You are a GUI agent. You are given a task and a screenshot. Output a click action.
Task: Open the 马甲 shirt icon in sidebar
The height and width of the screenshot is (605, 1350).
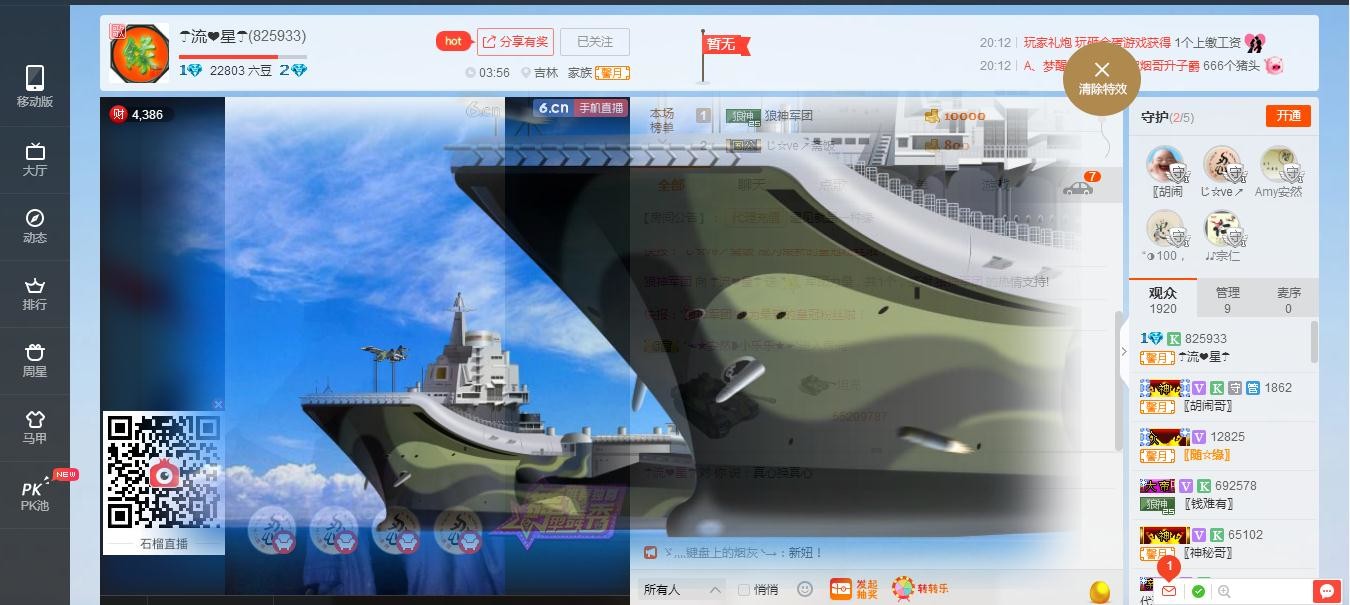click(34, 427)
